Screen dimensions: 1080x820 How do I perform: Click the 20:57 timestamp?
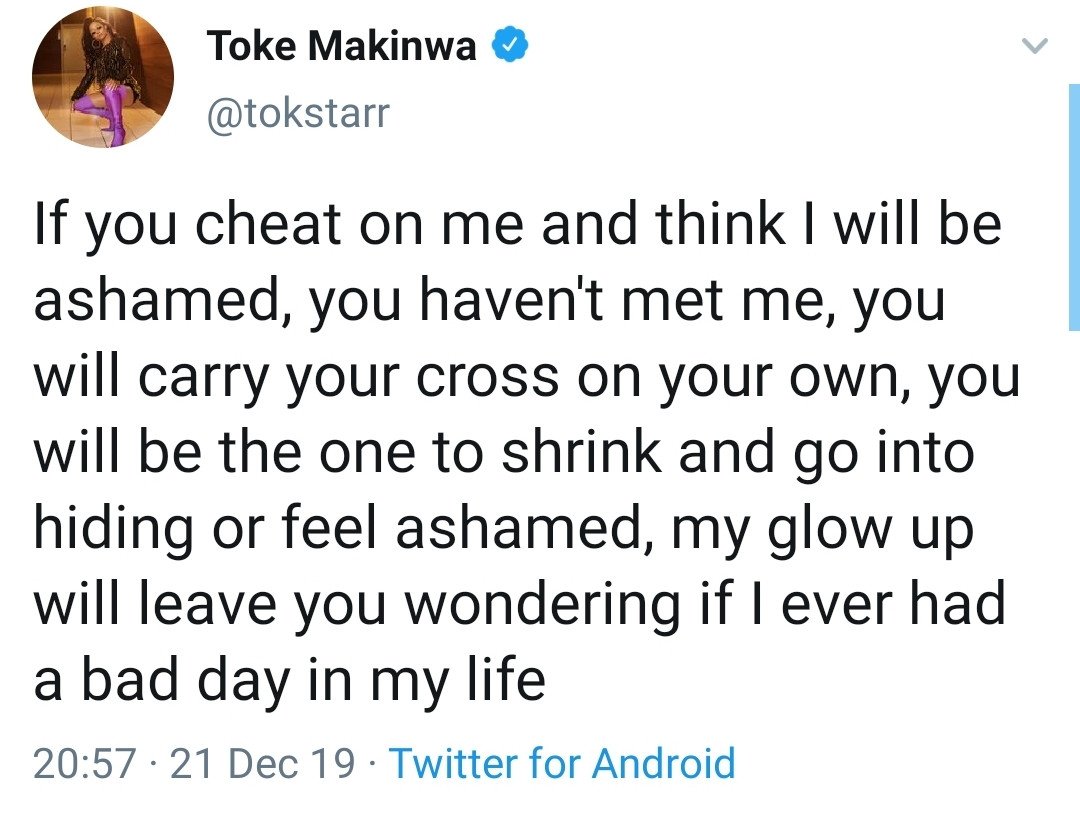point(85,763)
